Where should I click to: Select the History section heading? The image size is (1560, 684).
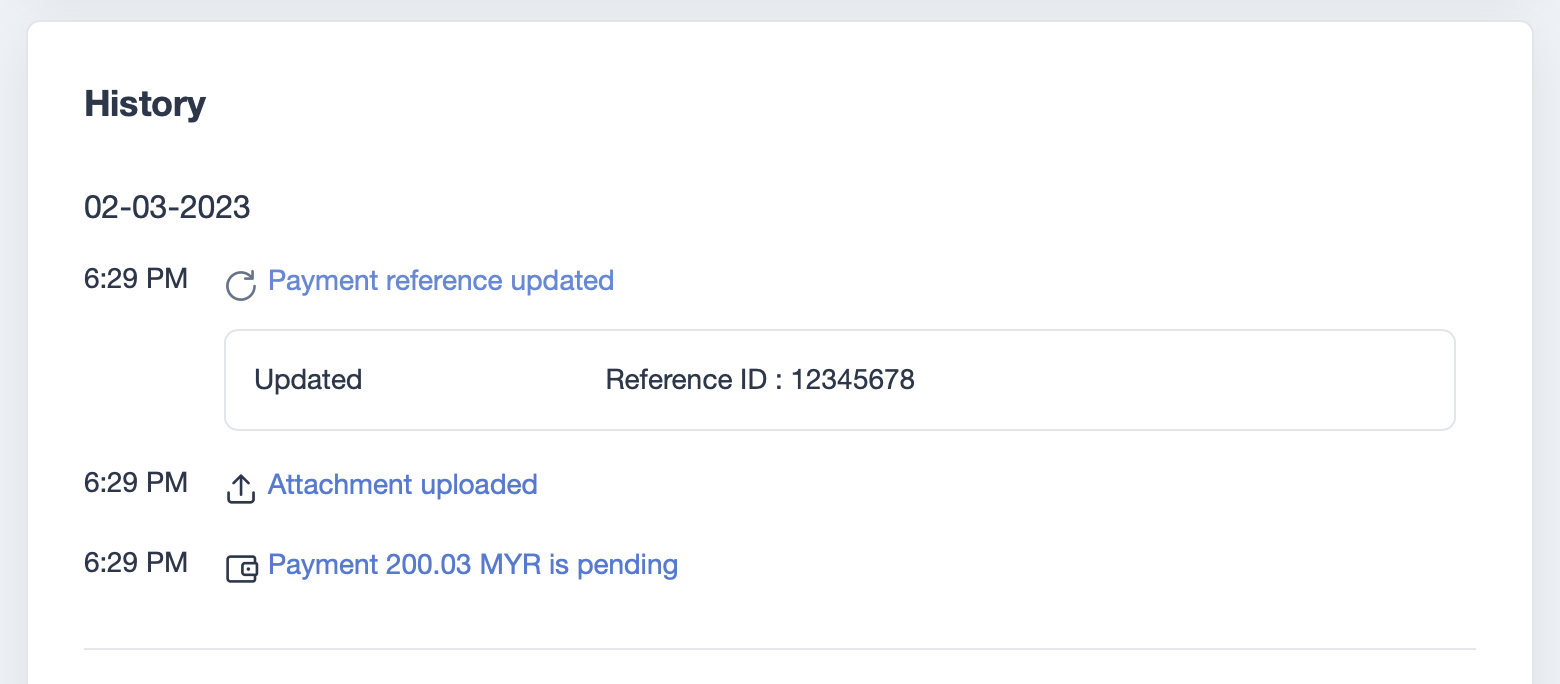point(145,104)
